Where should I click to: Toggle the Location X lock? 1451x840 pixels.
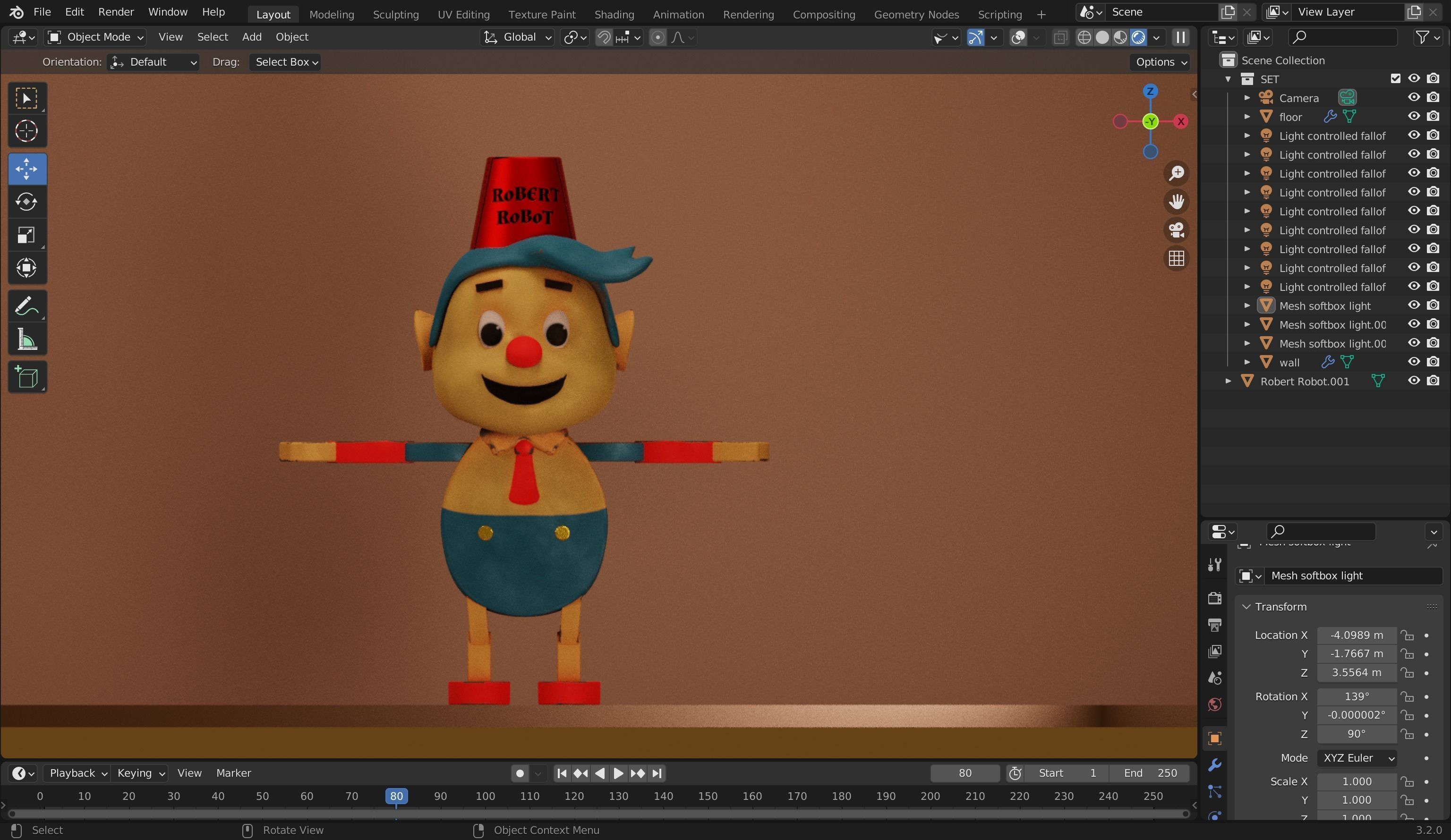[x=1407, y=636]
